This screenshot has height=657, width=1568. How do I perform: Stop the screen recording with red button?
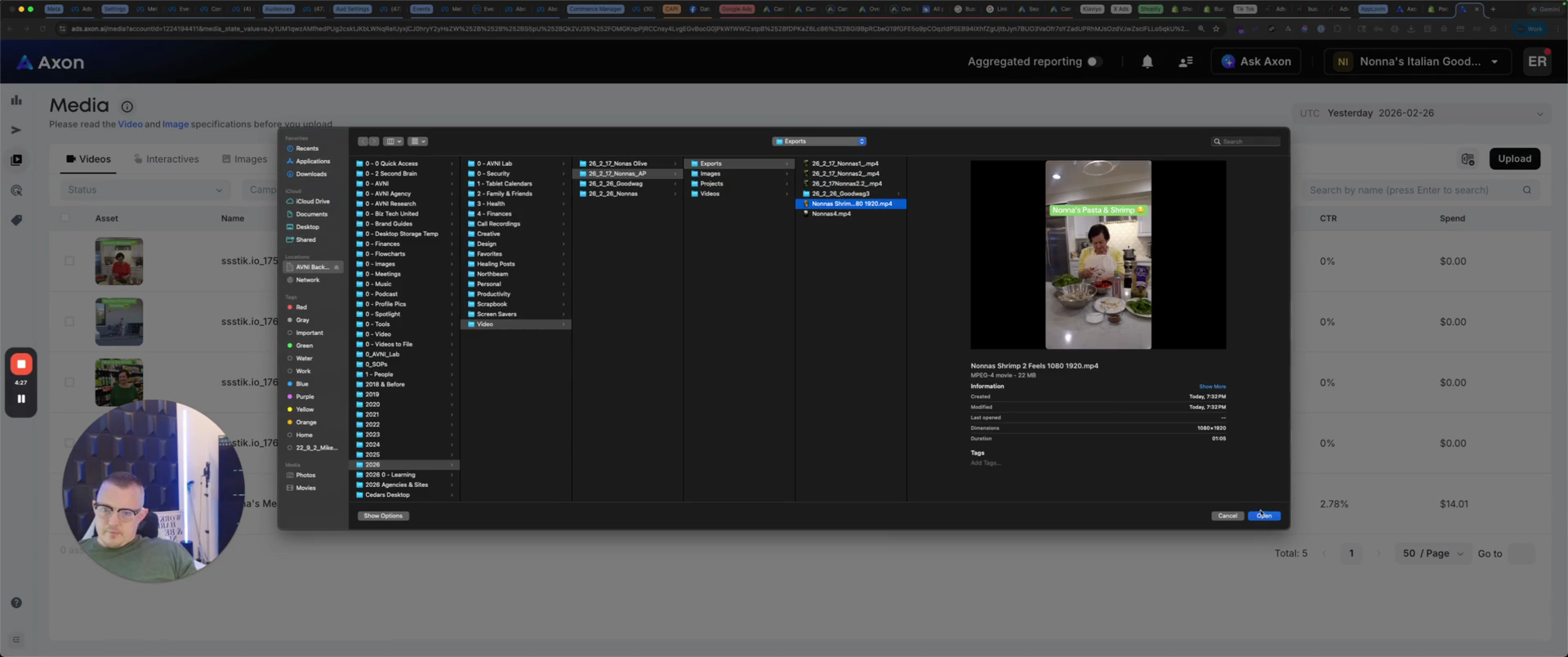tap(21, 364)
